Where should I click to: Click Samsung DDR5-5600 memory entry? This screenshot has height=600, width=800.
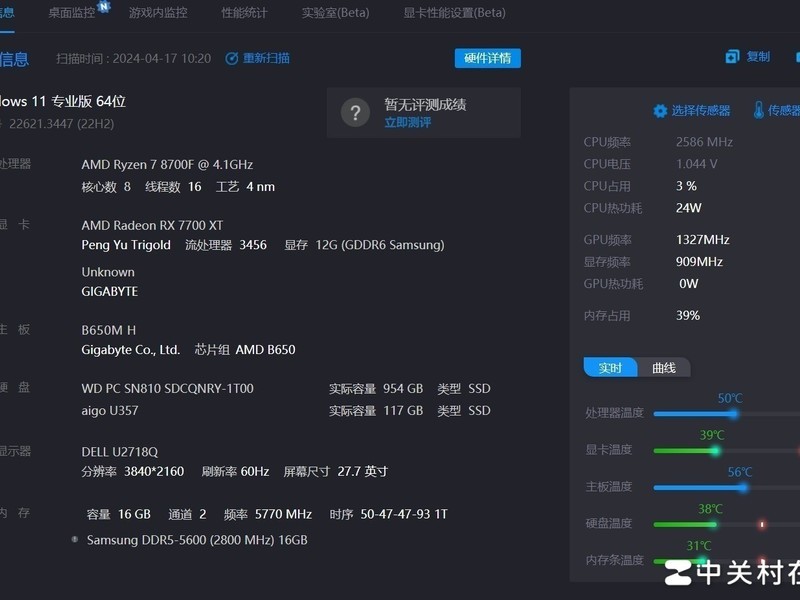(x=197, y=540)
